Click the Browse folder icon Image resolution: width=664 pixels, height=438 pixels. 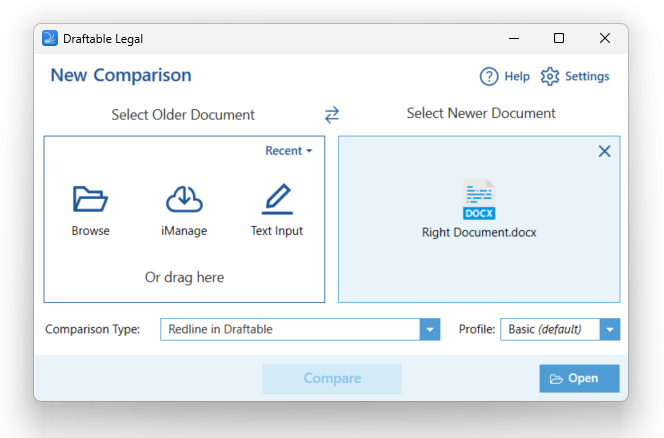point(90,198)
